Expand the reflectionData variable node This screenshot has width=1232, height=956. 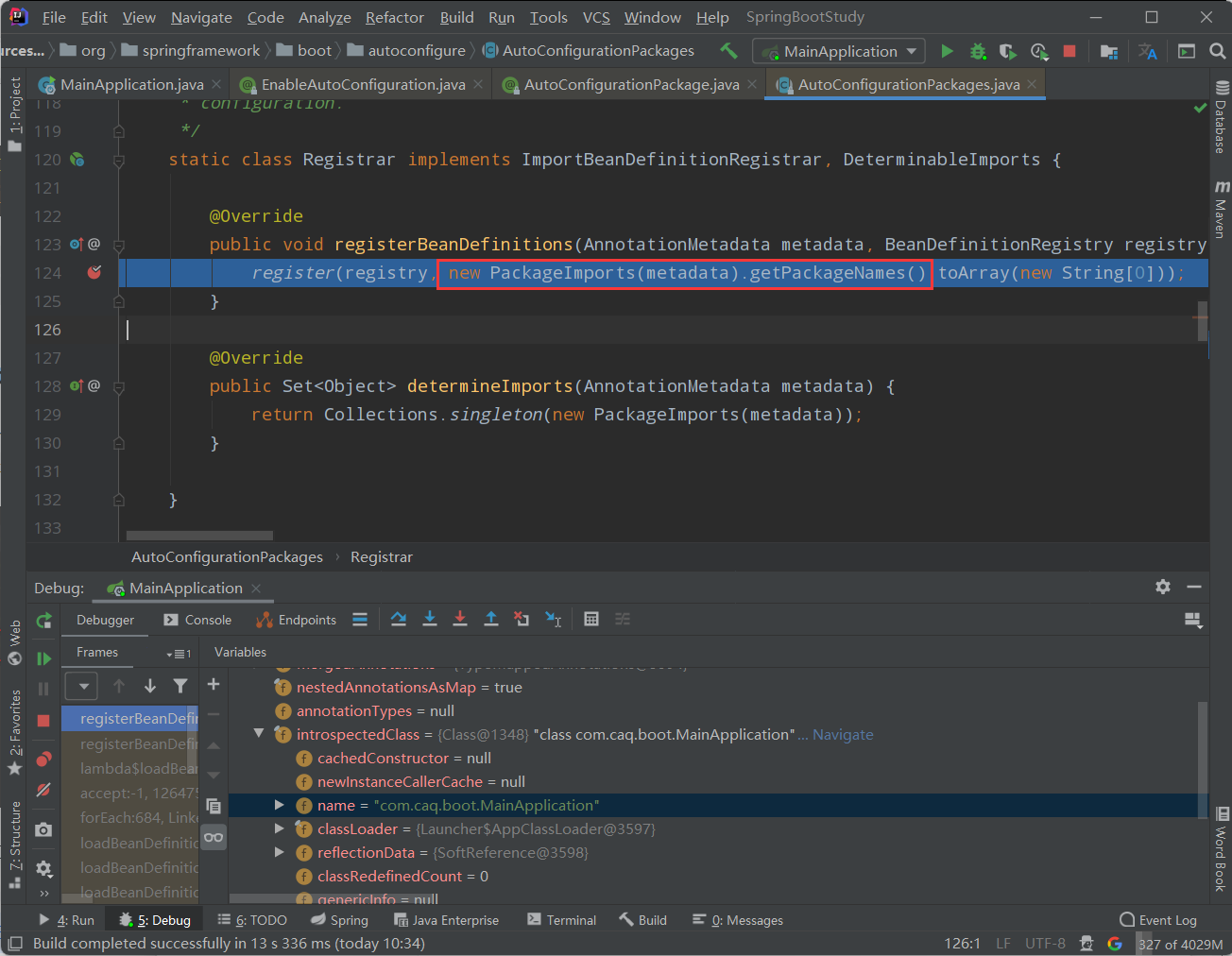point(280,852)
